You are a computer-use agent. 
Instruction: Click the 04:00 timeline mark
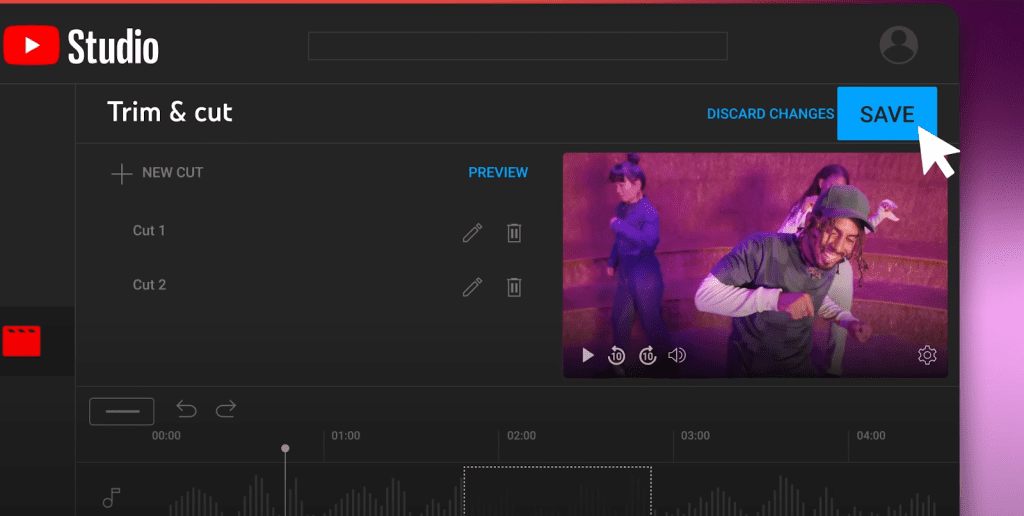[x=871, y=436]
